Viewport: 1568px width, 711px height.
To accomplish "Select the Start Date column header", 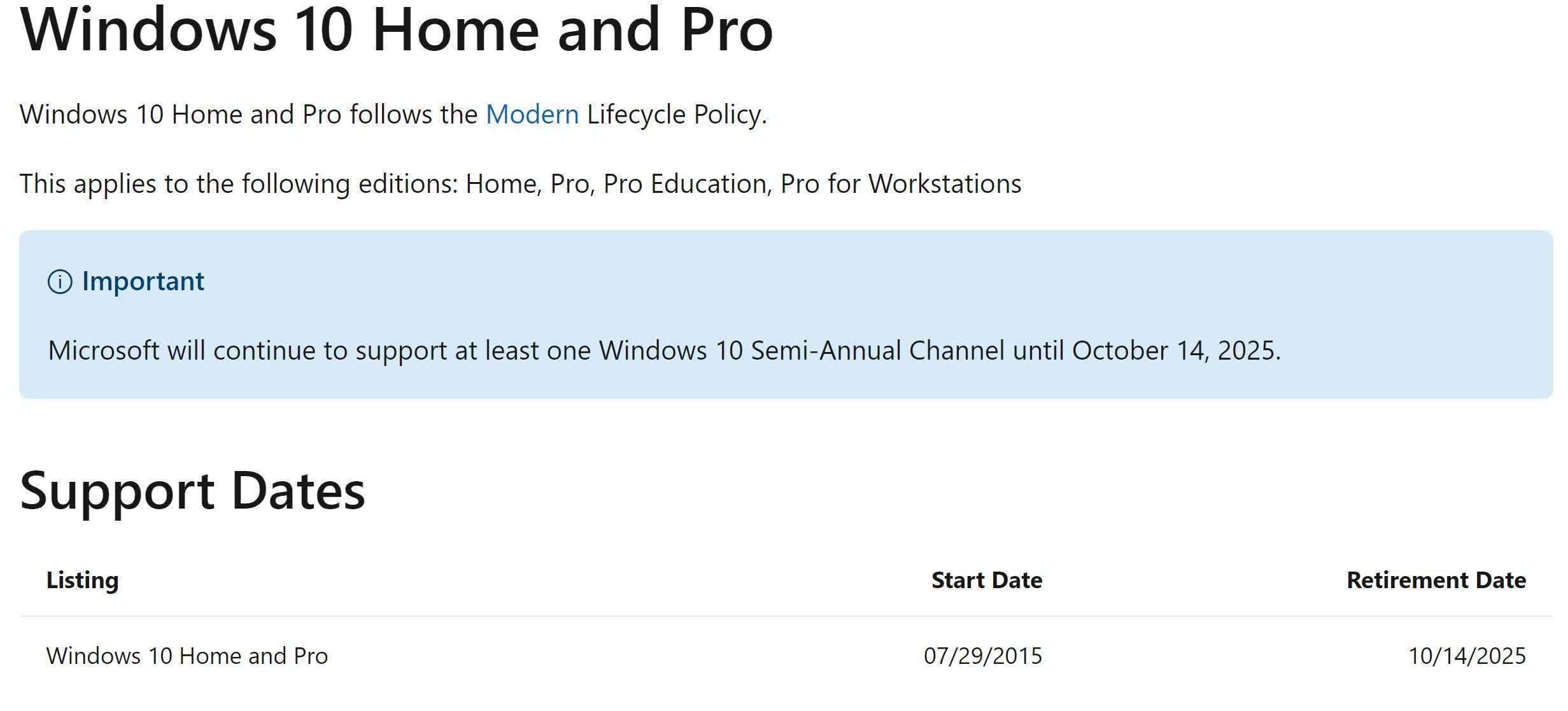I will pyautogui.click(x=987, y=581).
